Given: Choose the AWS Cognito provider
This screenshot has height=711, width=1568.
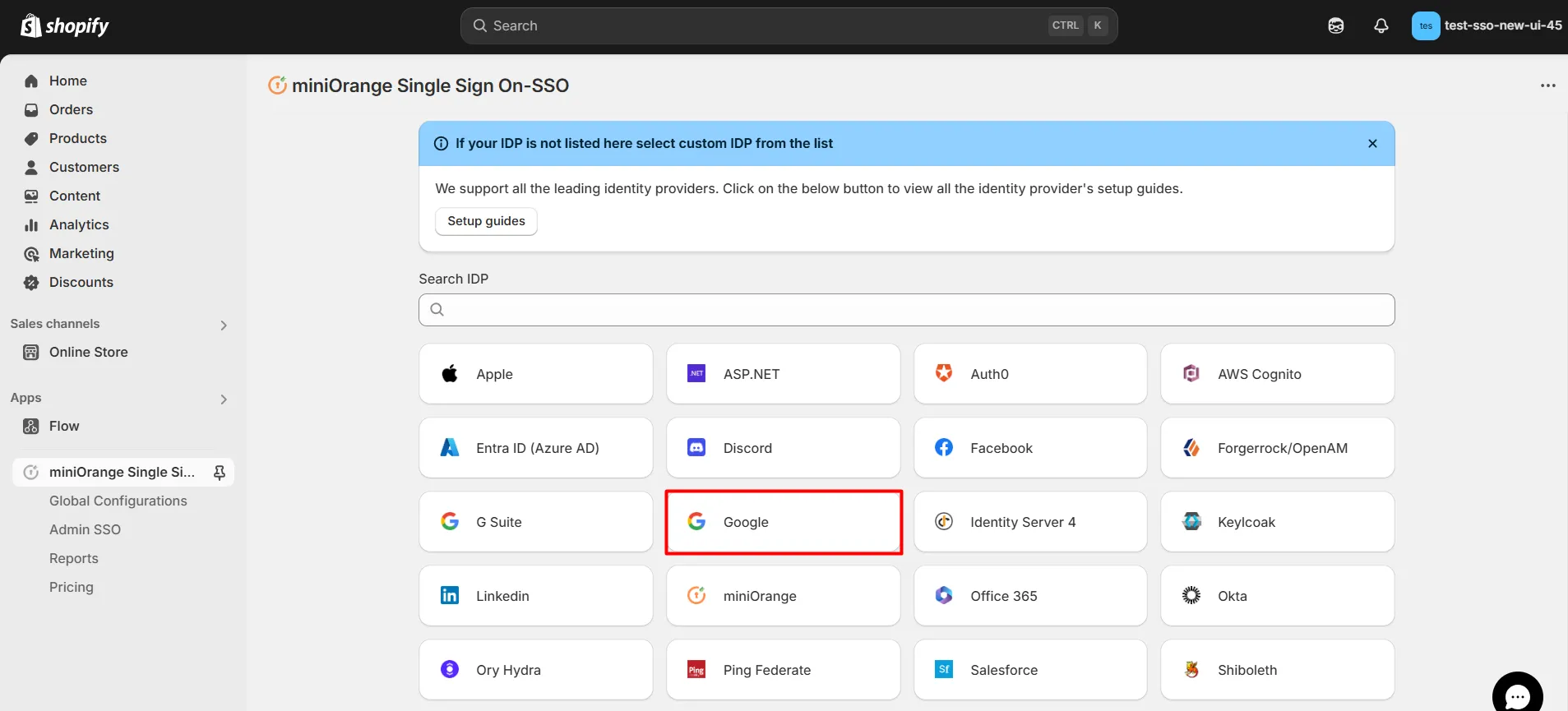Looking at the screenshot, I should tap(1277, 374).
